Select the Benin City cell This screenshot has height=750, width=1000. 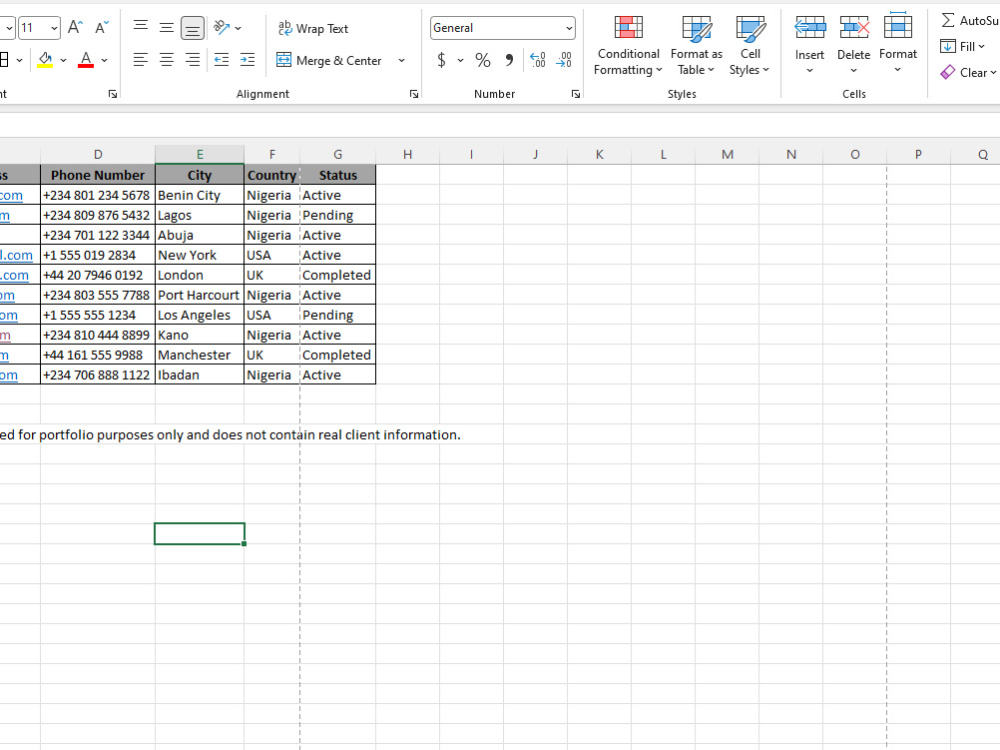(x=200, y=195)
